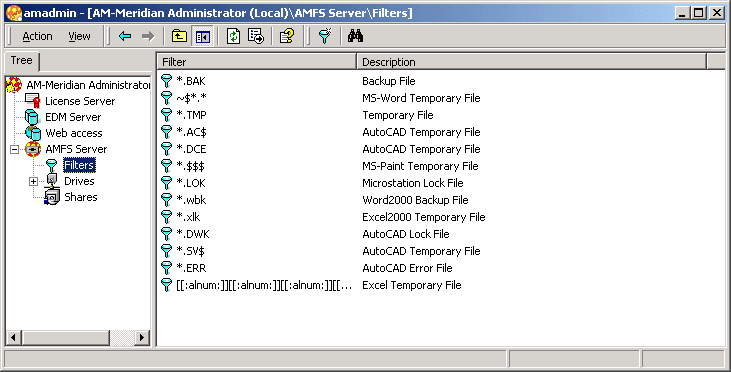
Task: Select Drives in the tree
Action: tap(79, 181)
